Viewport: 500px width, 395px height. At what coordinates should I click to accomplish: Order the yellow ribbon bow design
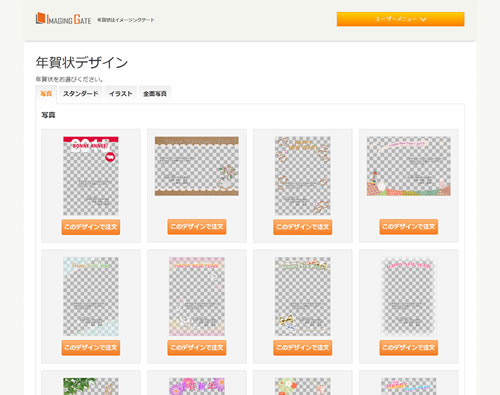tap(303, 348)
